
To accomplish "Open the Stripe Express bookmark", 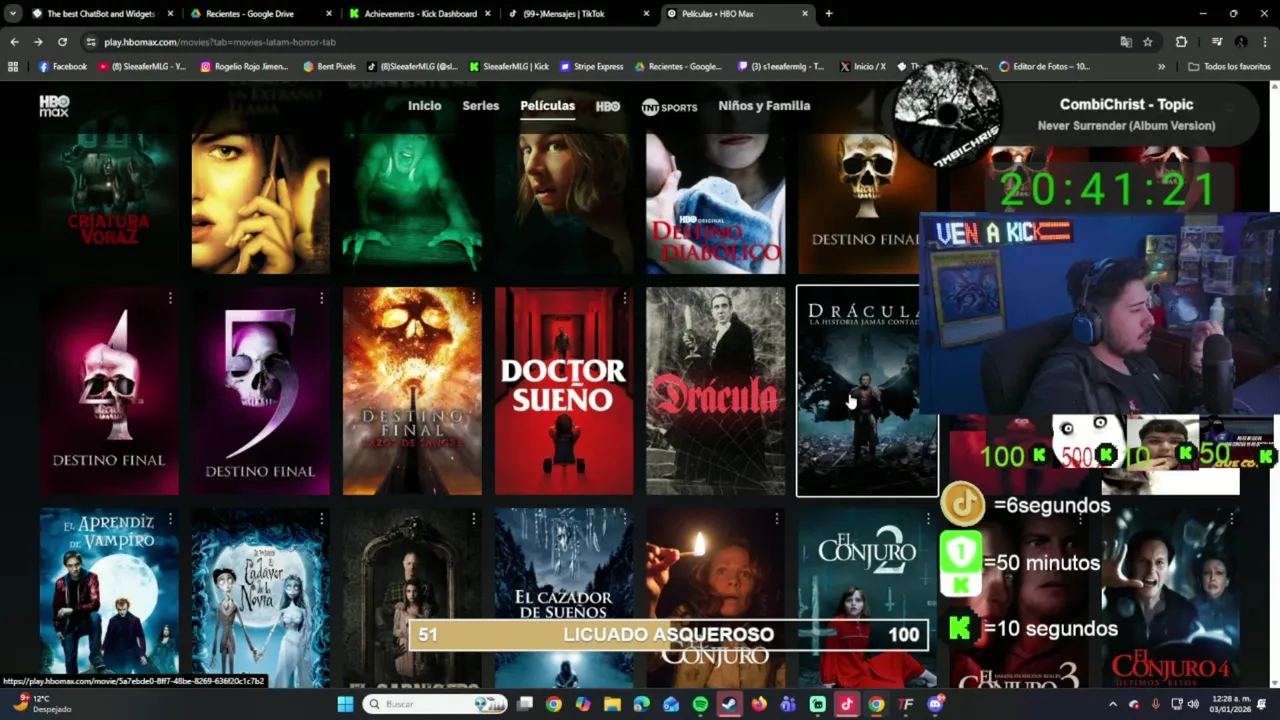I will pos(592,66).
